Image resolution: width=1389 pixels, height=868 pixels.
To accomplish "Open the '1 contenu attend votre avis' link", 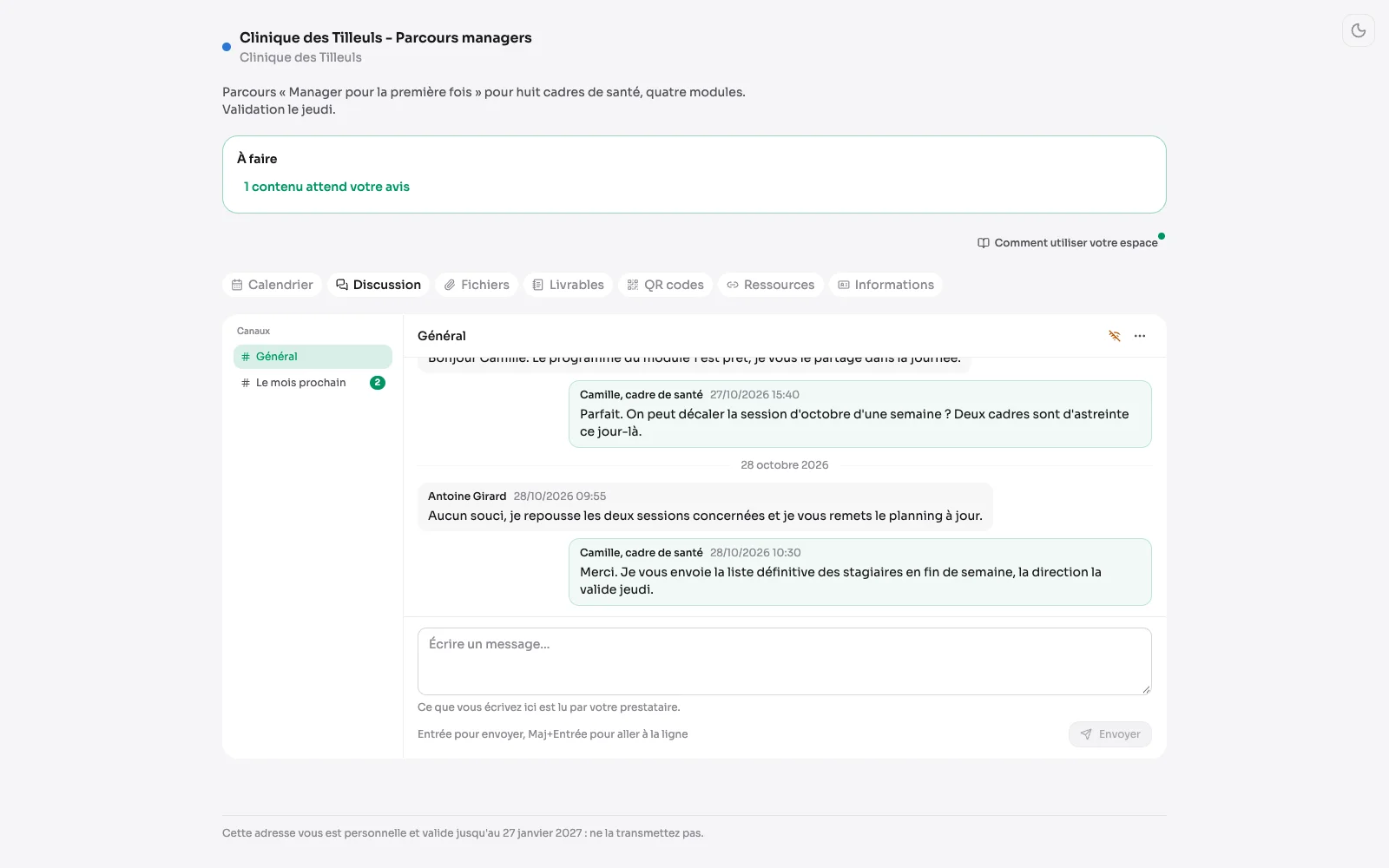I will [x=326, y=187].
